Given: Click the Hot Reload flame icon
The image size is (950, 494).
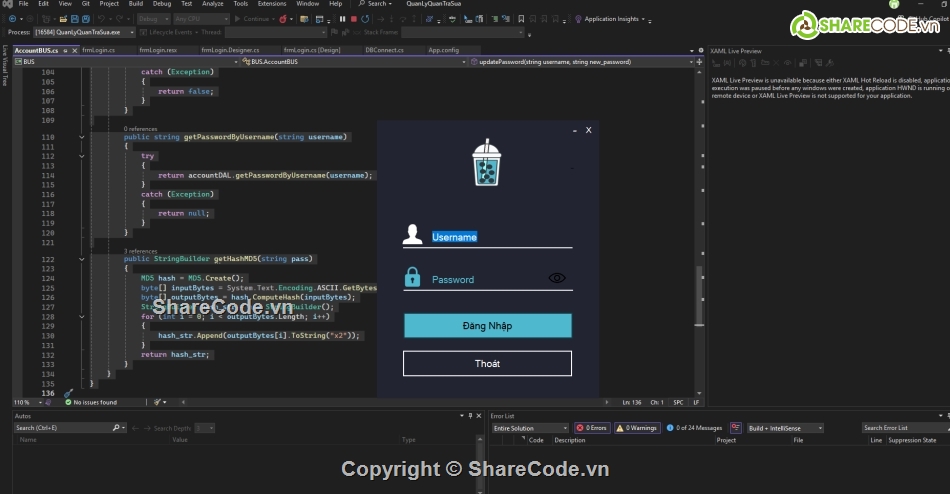Looking at the screenshot, I should tap(285, 18).
